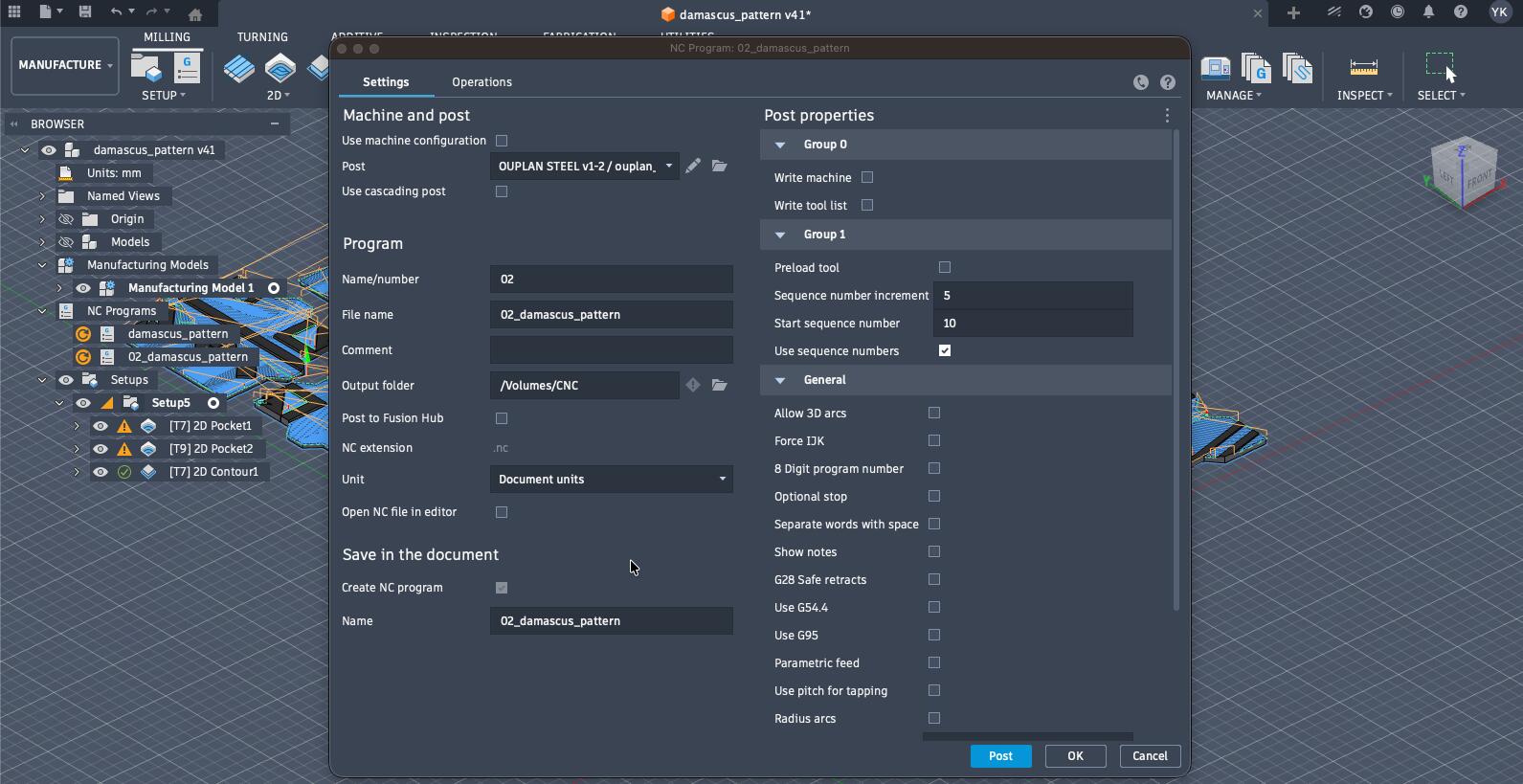Click the Post properties three-dot menu
Screen dimensions: 1523x784
point(1167,116)
